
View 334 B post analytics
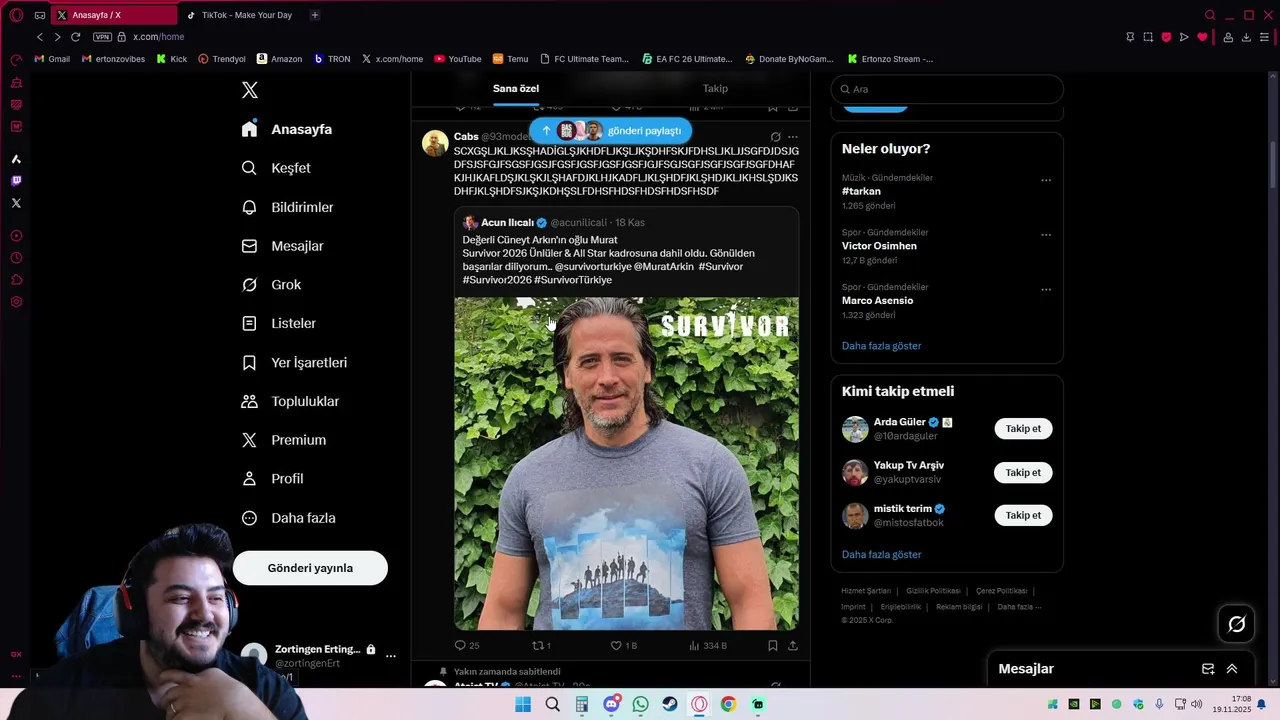tap(708, 646)
